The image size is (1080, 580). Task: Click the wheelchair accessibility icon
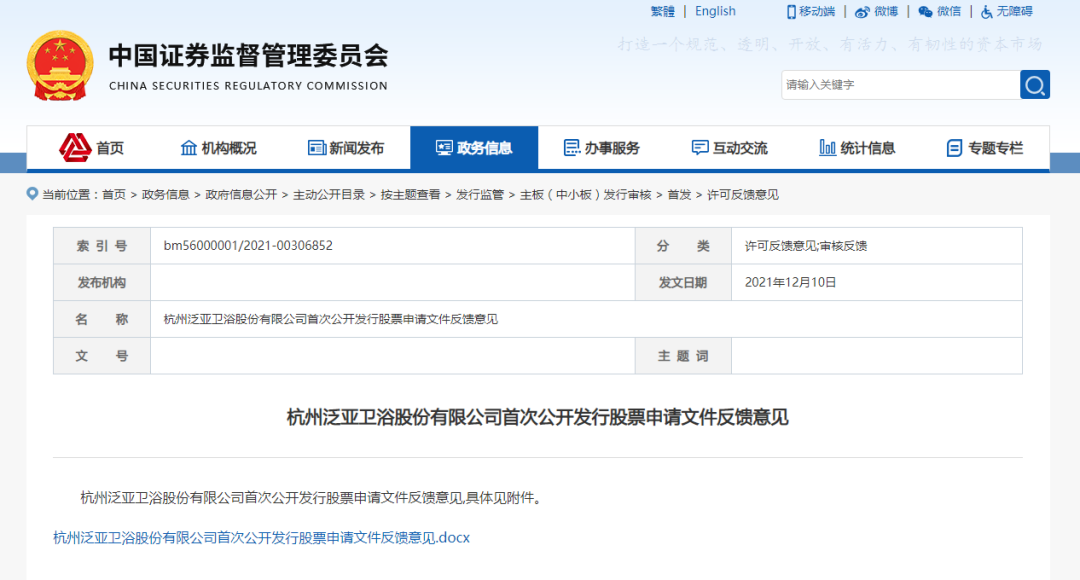[987, 12]
